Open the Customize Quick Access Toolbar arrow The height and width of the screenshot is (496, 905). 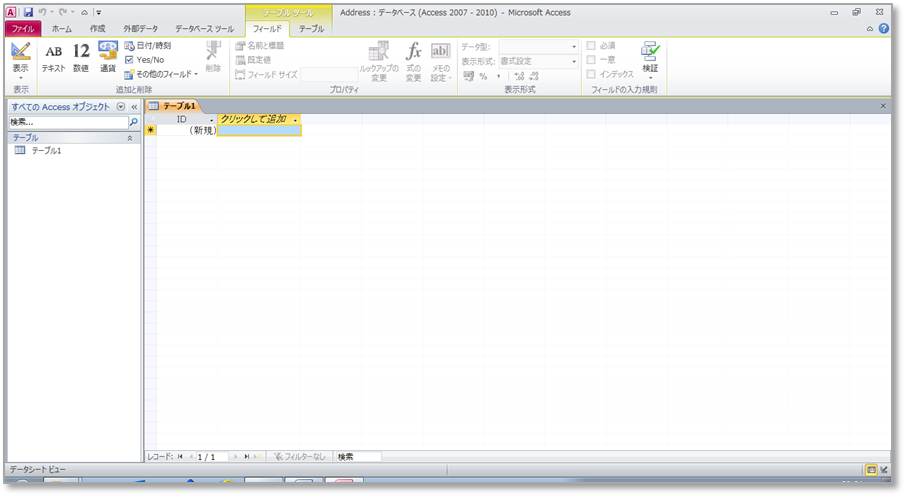click(x=99, y=12)
